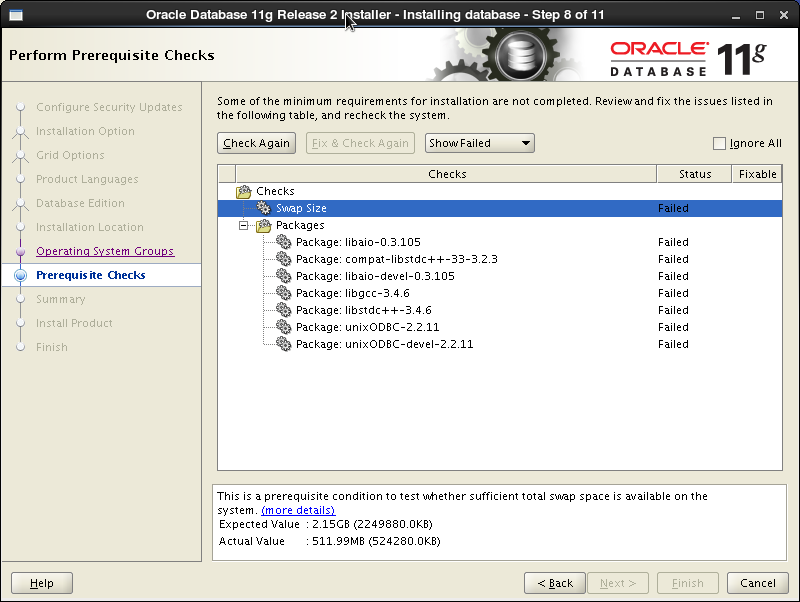Image resolution: width=800 pixels, height=602 pixels.
Task: Open the Help button
Action: (42, 583)
